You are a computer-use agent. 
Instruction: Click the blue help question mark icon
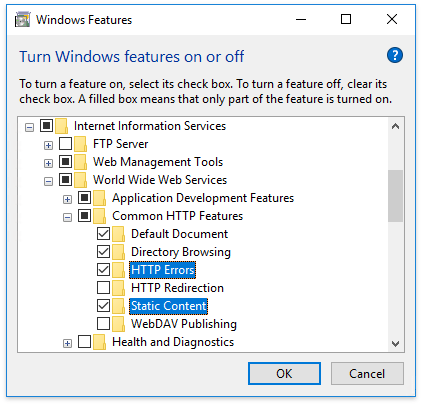click(395, 55)
